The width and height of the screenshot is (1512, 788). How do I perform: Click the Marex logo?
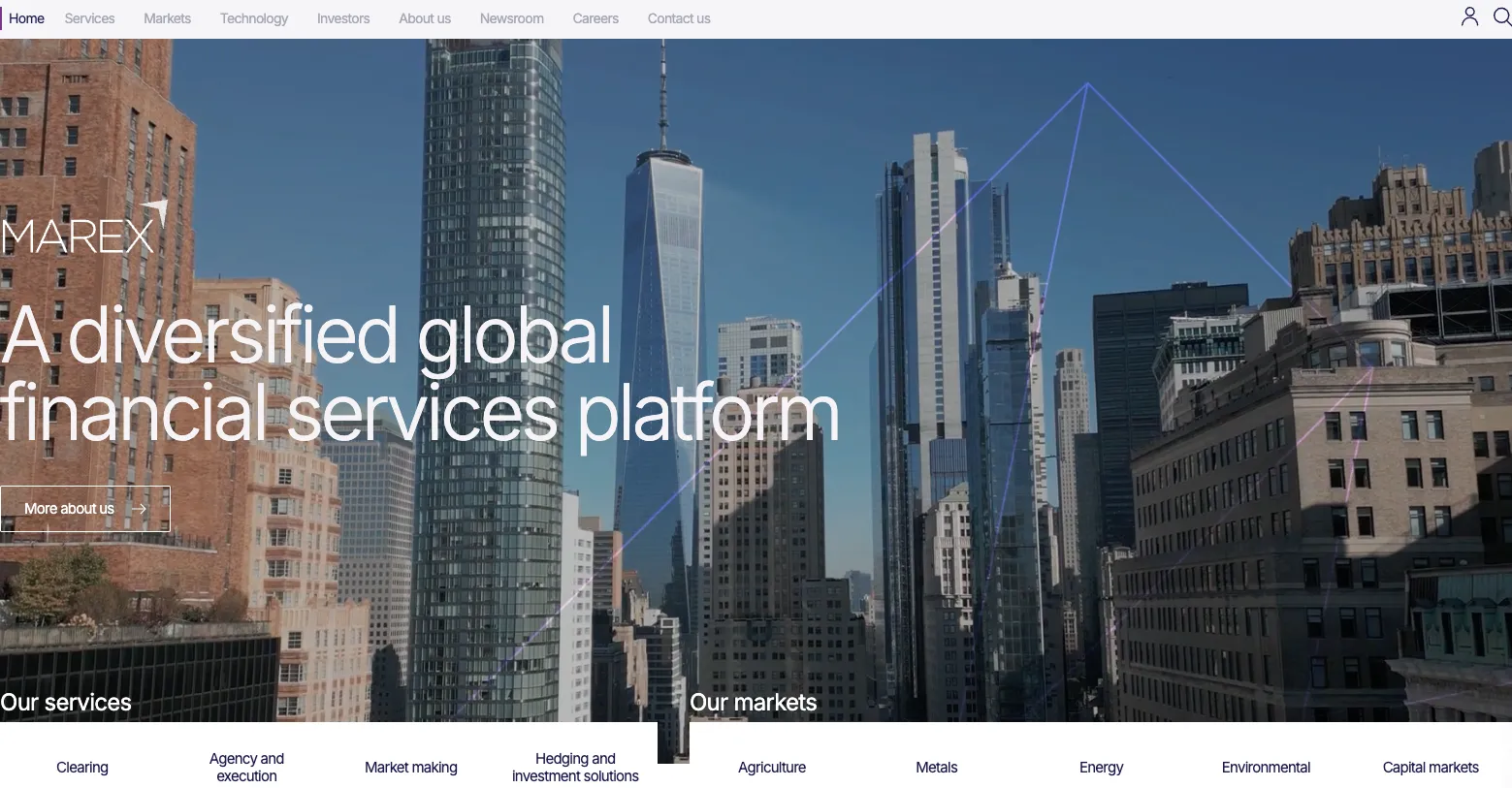click(83, 229)
